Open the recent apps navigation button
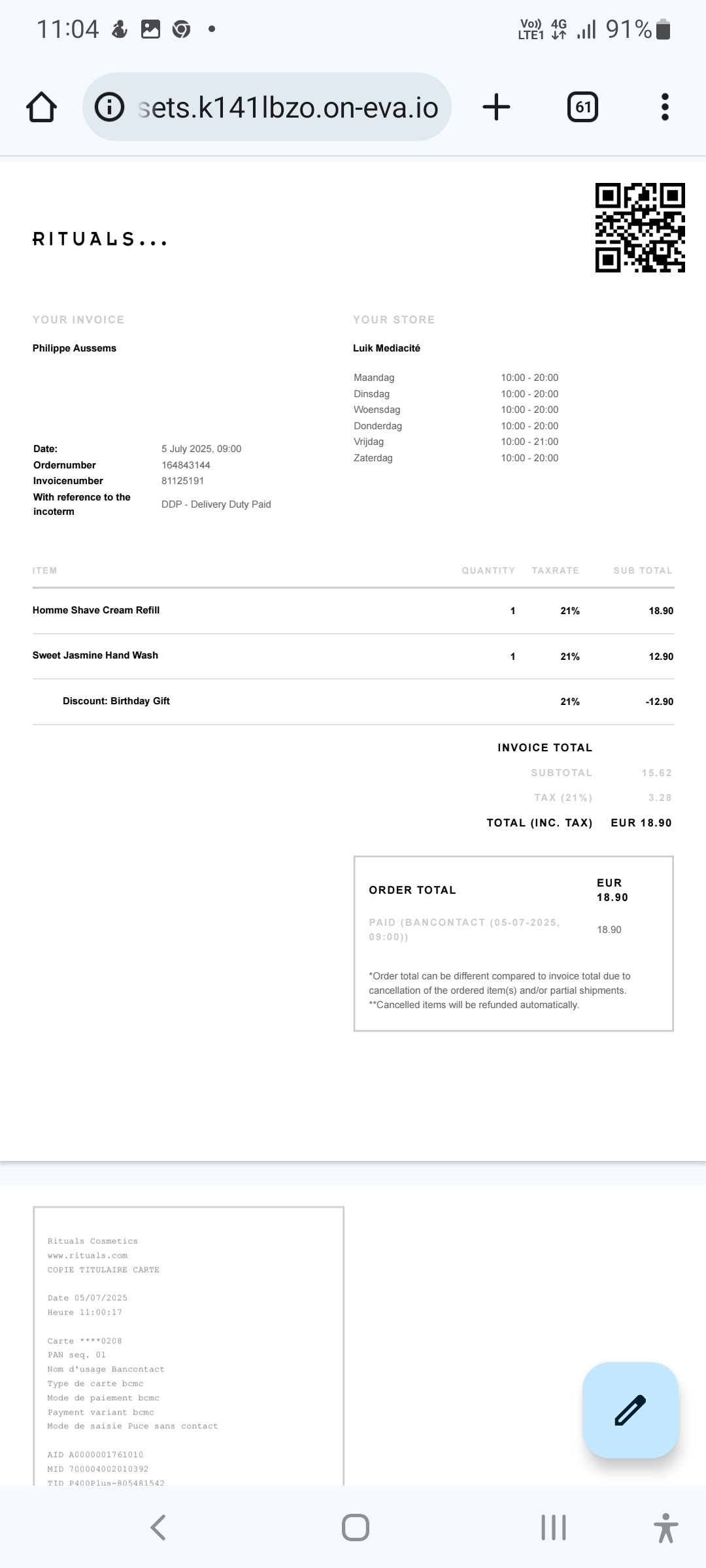 553,1527
